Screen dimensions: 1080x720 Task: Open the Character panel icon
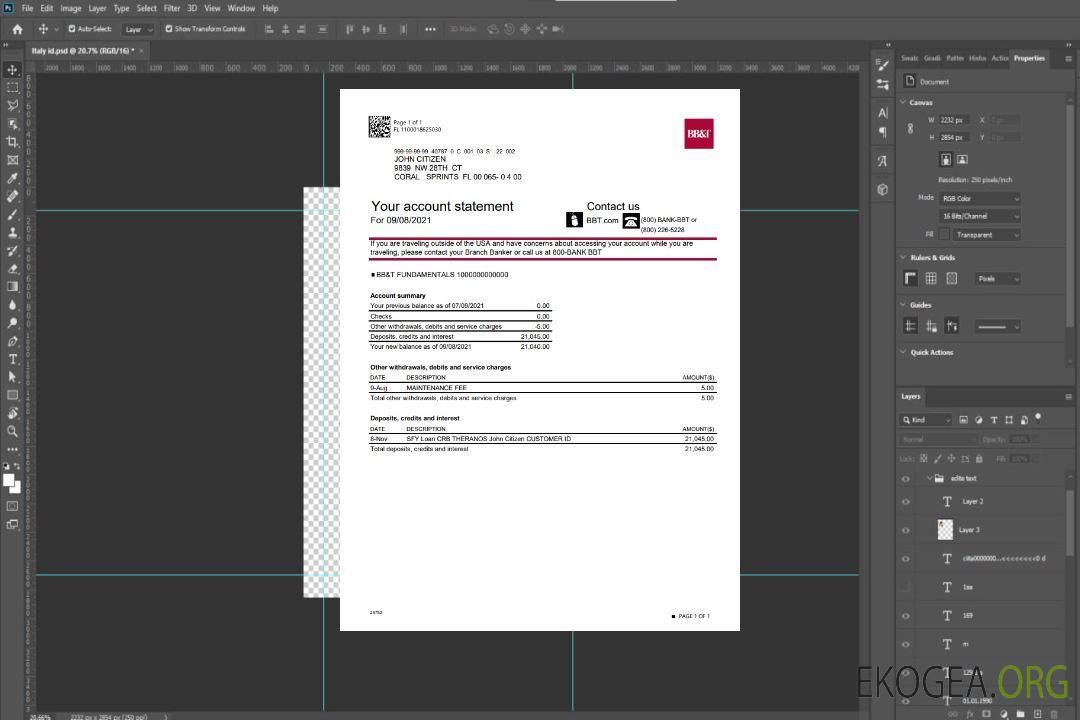point(883,113)
